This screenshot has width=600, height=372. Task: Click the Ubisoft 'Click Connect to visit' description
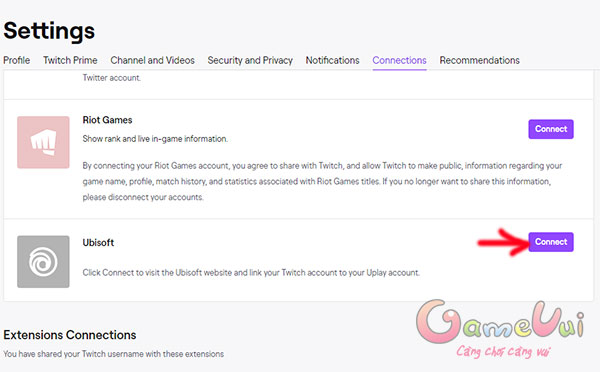point(251,272)
